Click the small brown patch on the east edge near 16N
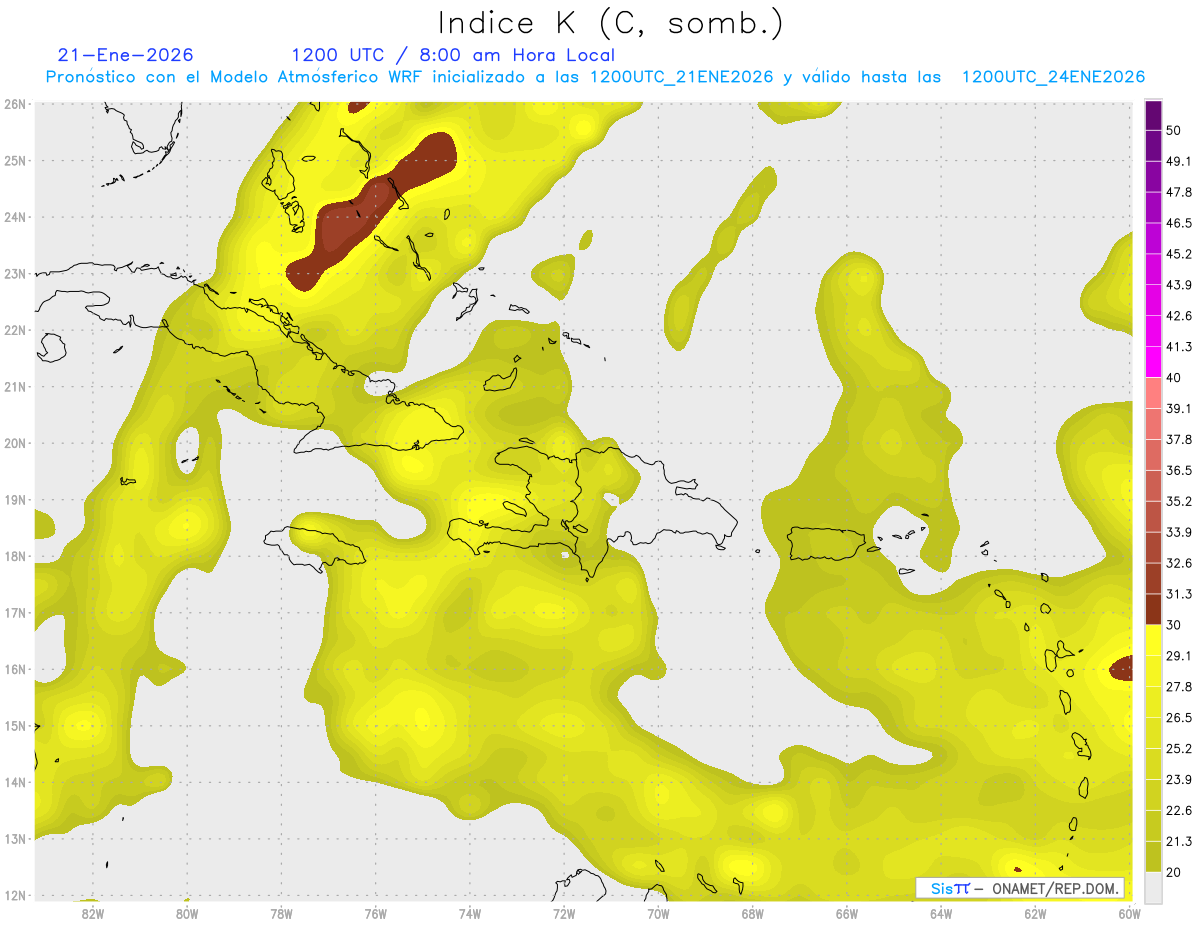 (x=1122, y=668)
